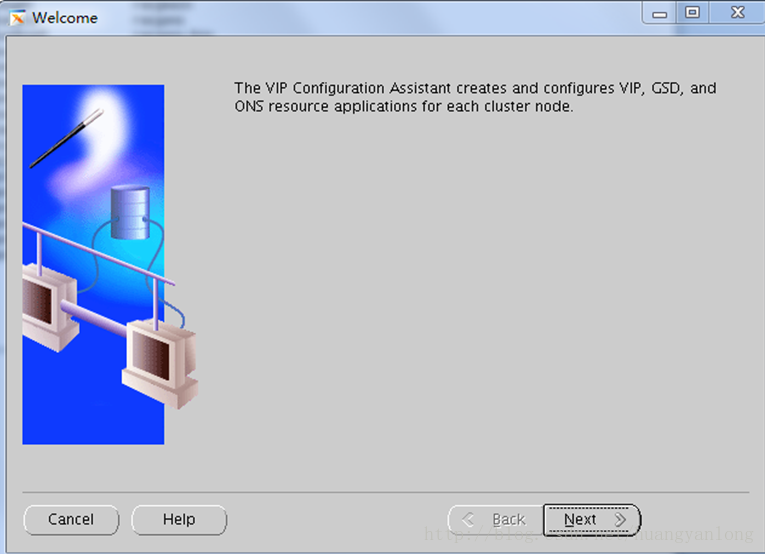This screenshot has height=554, width=765.
Task: Click the Oracle app icon in the title bar
Action: 18,18
